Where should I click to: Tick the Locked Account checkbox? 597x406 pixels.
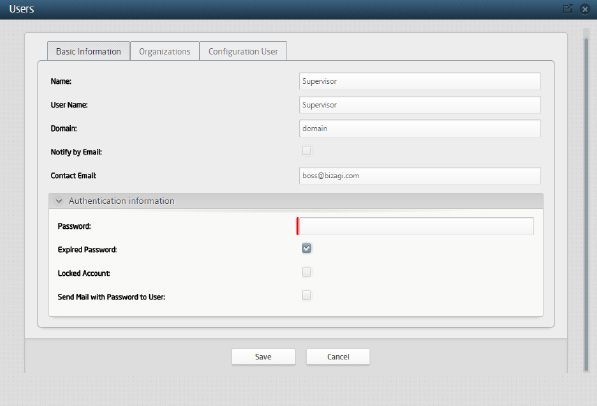[x=306, y=272]
